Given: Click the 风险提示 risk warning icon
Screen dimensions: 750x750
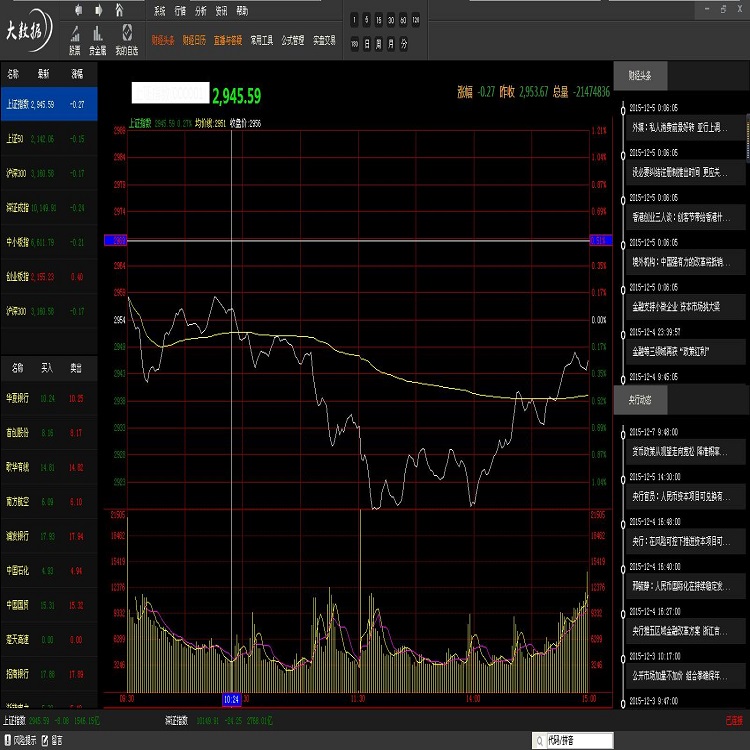Looking at the screenshot, I should (8, 740).
